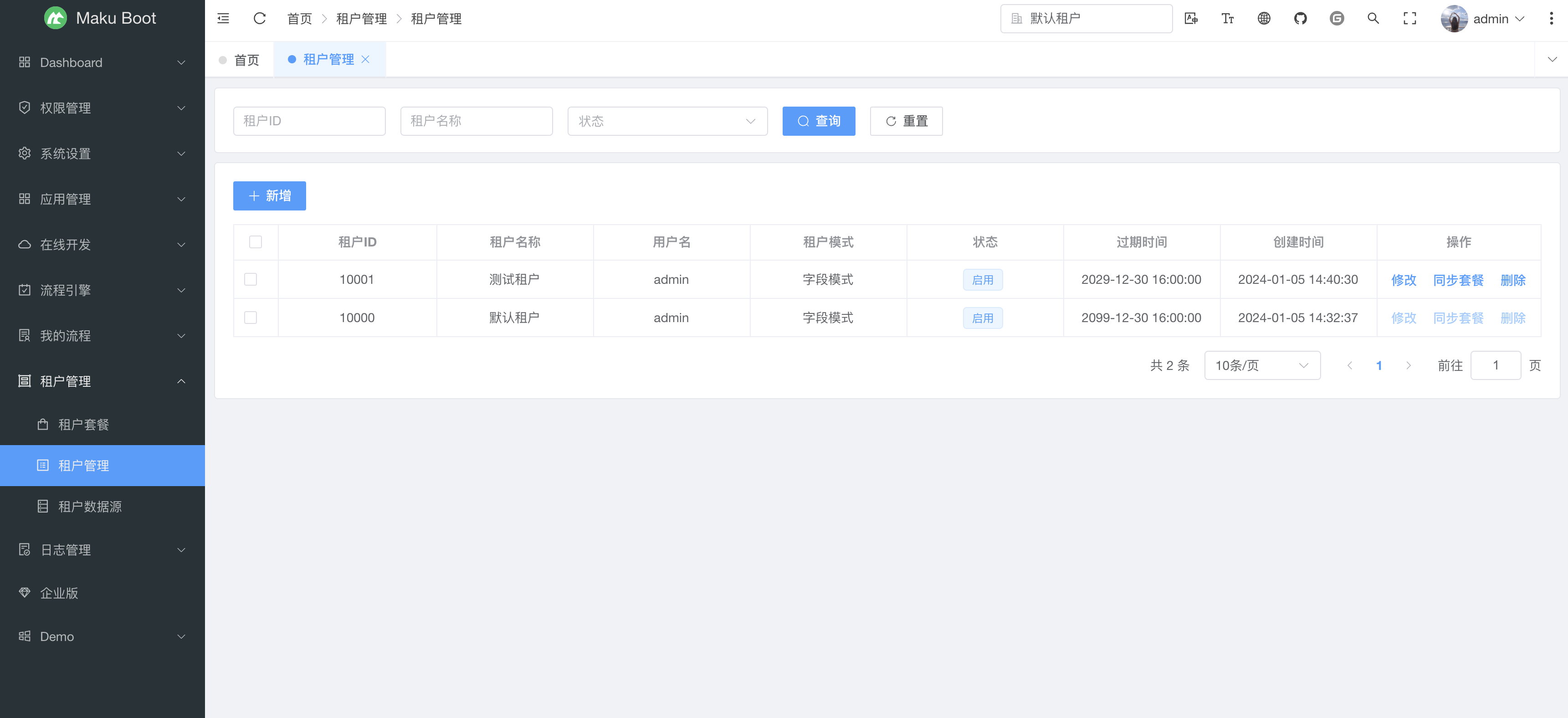The height and width of the screenshot is (718, 1568).
Task: Open the 10条/页 page size dropdown
Action: click(x=1262, y=365)
